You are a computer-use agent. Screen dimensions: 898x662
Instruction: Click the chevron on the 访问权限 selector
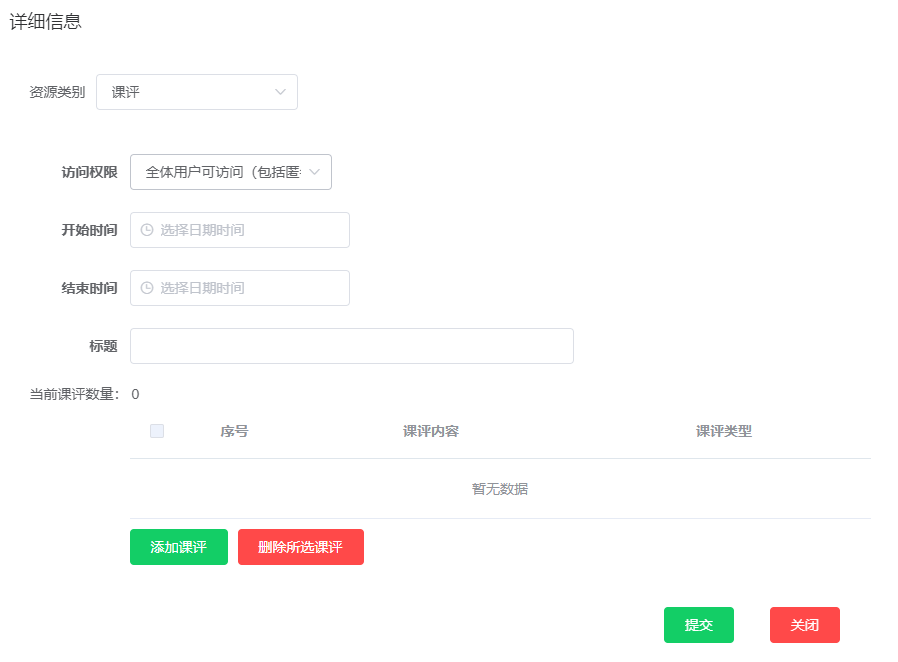click(314, 172)
